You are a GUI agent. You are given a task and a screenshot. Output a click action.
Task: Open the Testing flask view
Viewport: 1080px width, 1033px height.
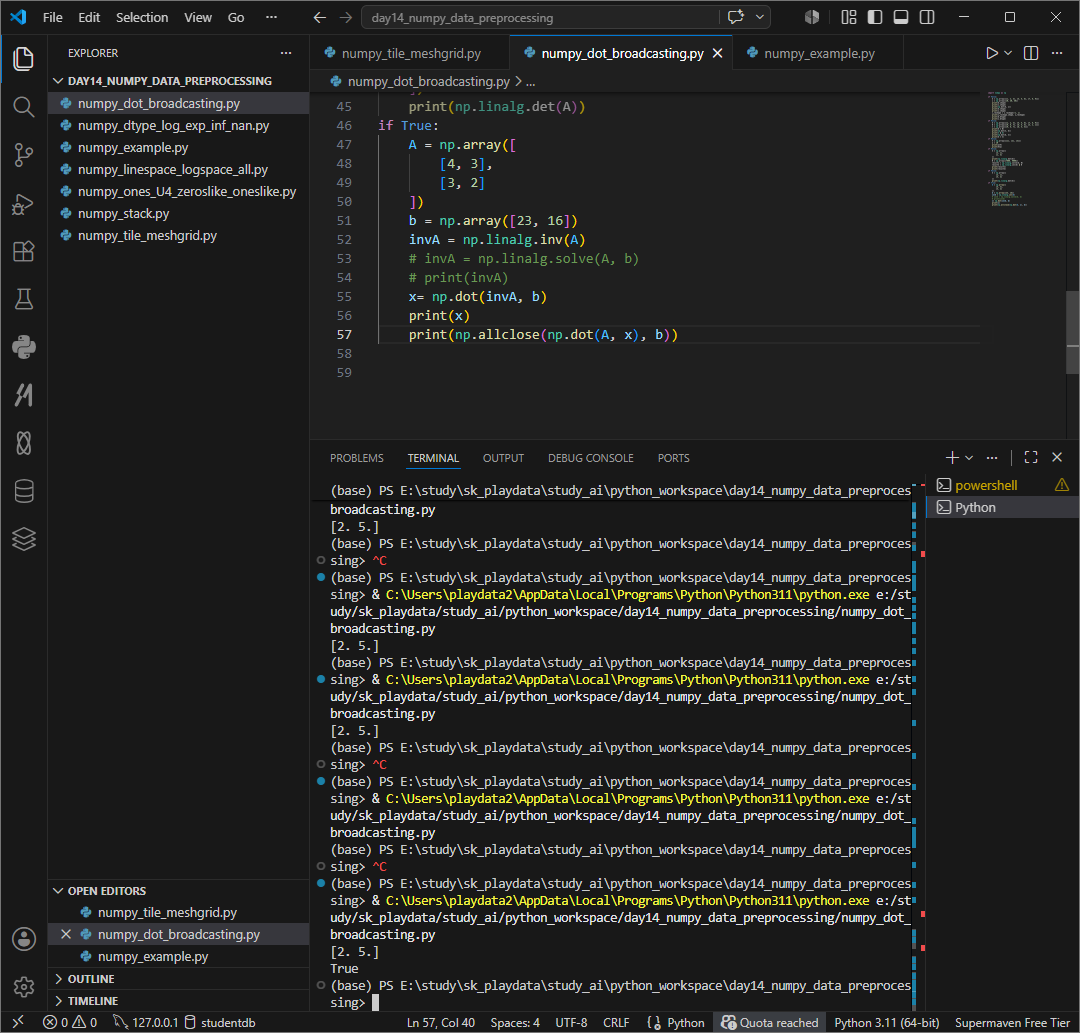(x=23, y=299)
